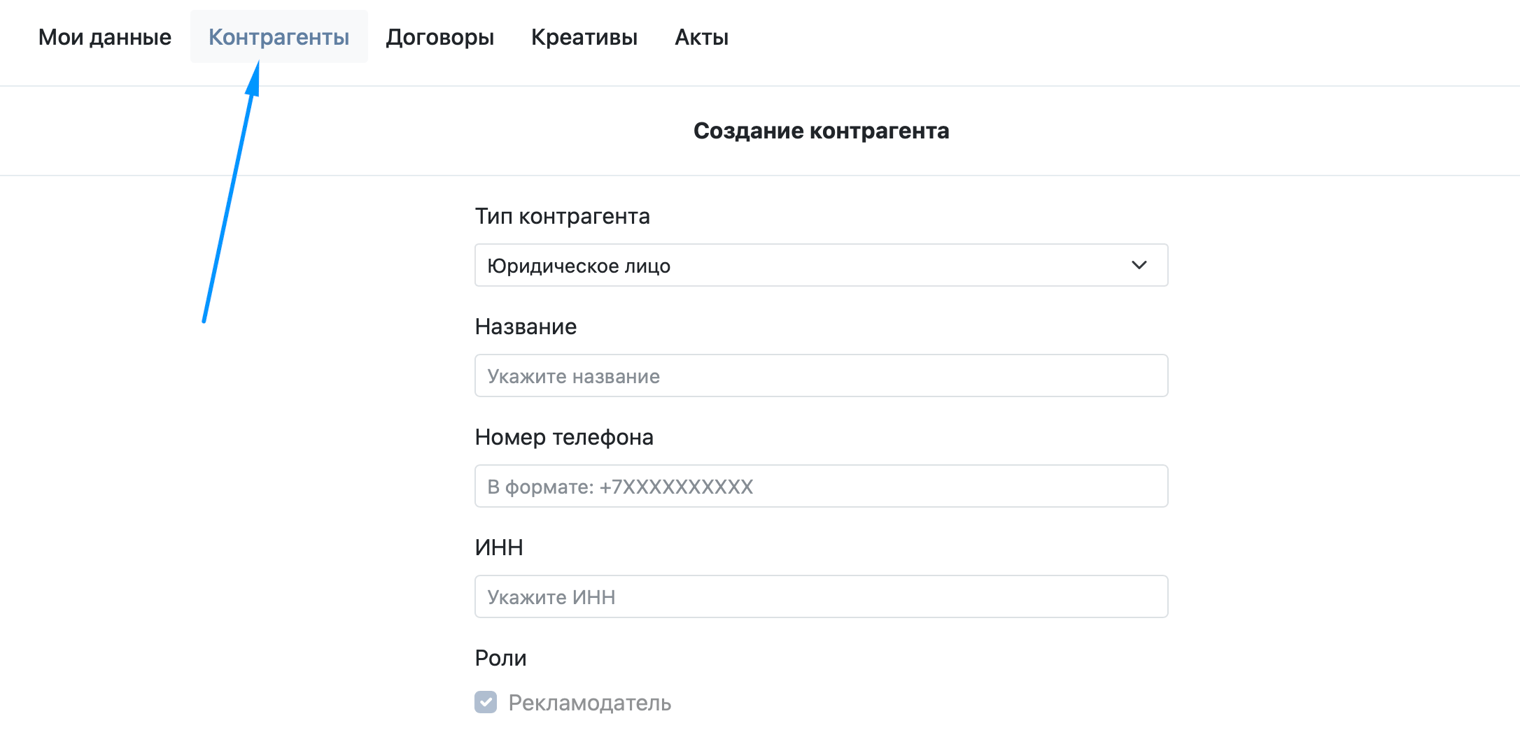
Task: Click the Название field label
Action: pos(526,327)
